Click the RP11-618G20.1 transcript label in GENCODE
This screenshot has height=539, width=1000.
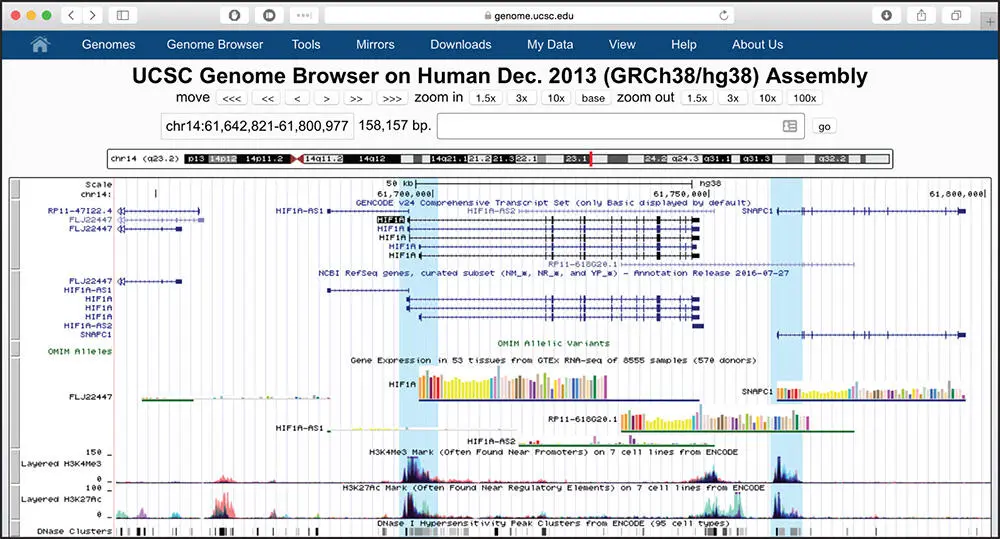pos(583,264)
